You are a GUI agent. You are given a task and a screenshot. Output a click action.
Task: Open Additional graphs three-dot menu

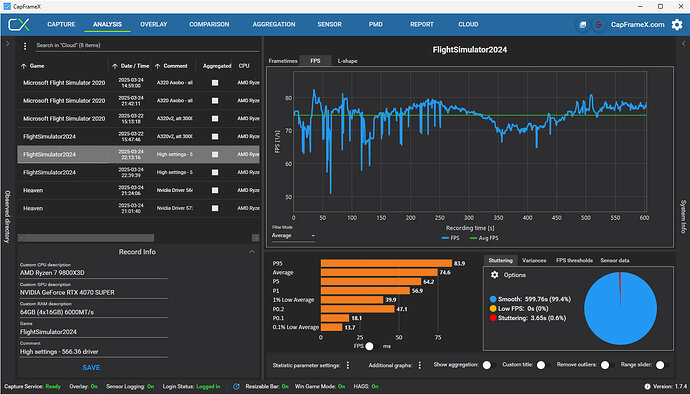[419, 365]
